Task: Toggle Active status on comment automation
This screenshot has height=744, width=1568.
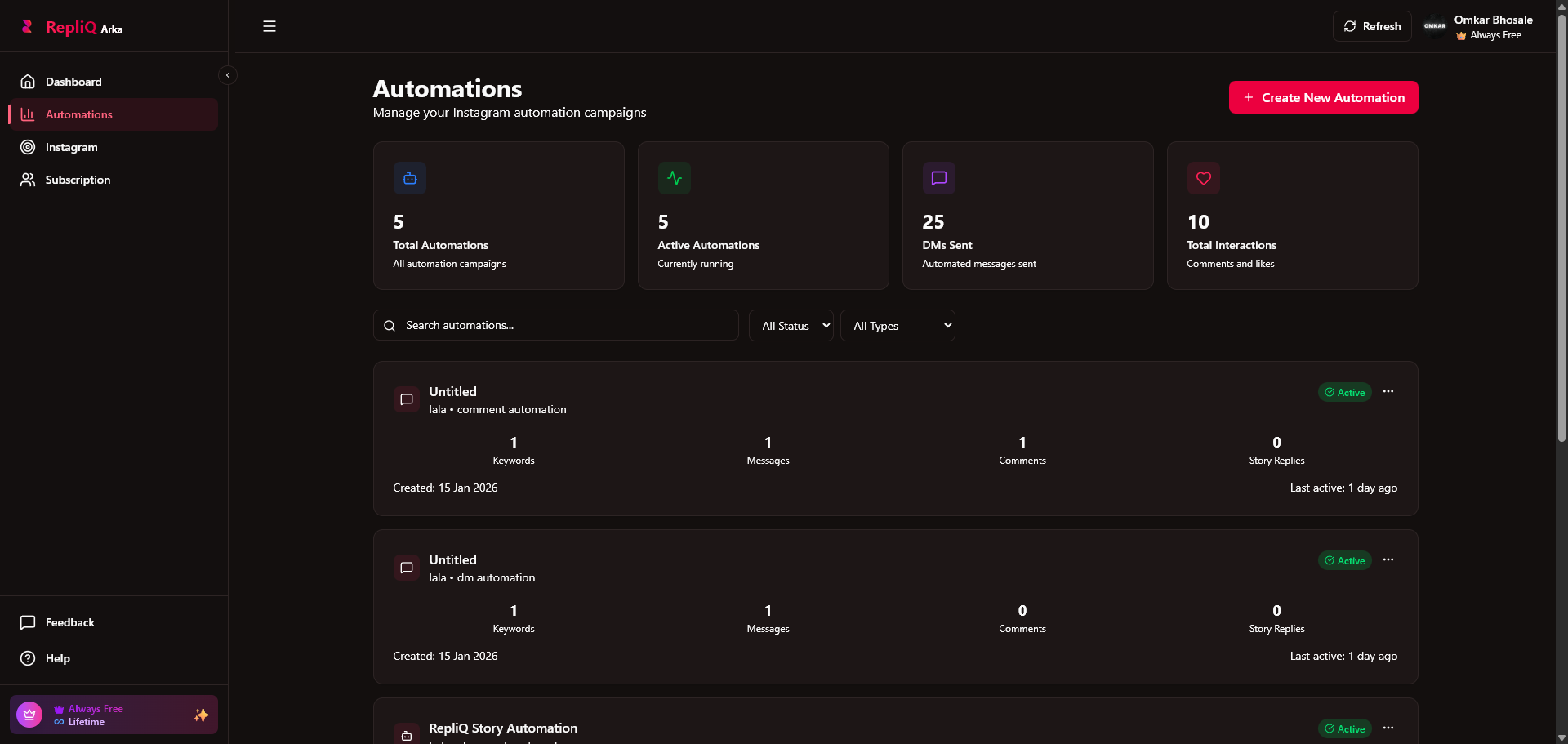Action: 1344,393
